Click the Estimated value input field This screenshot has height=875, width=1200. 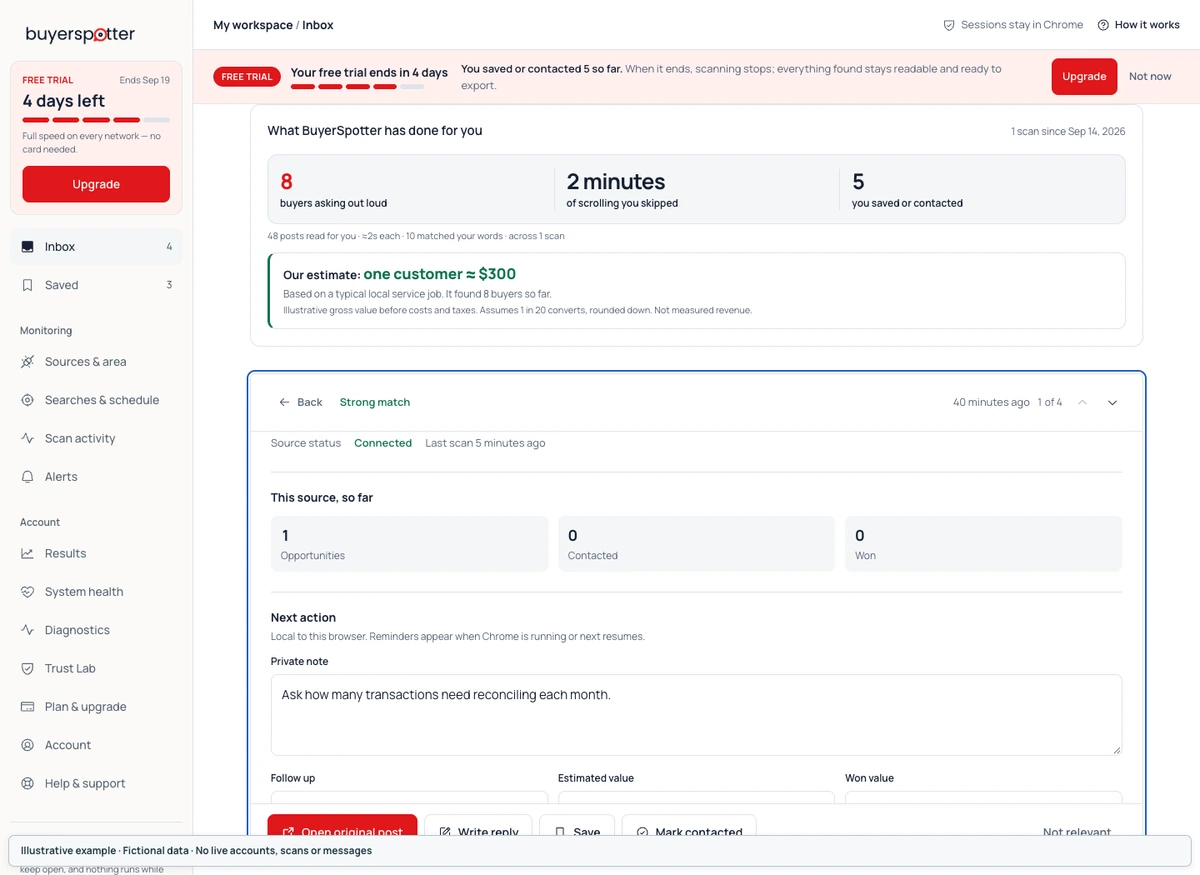(x=696, y=798)
